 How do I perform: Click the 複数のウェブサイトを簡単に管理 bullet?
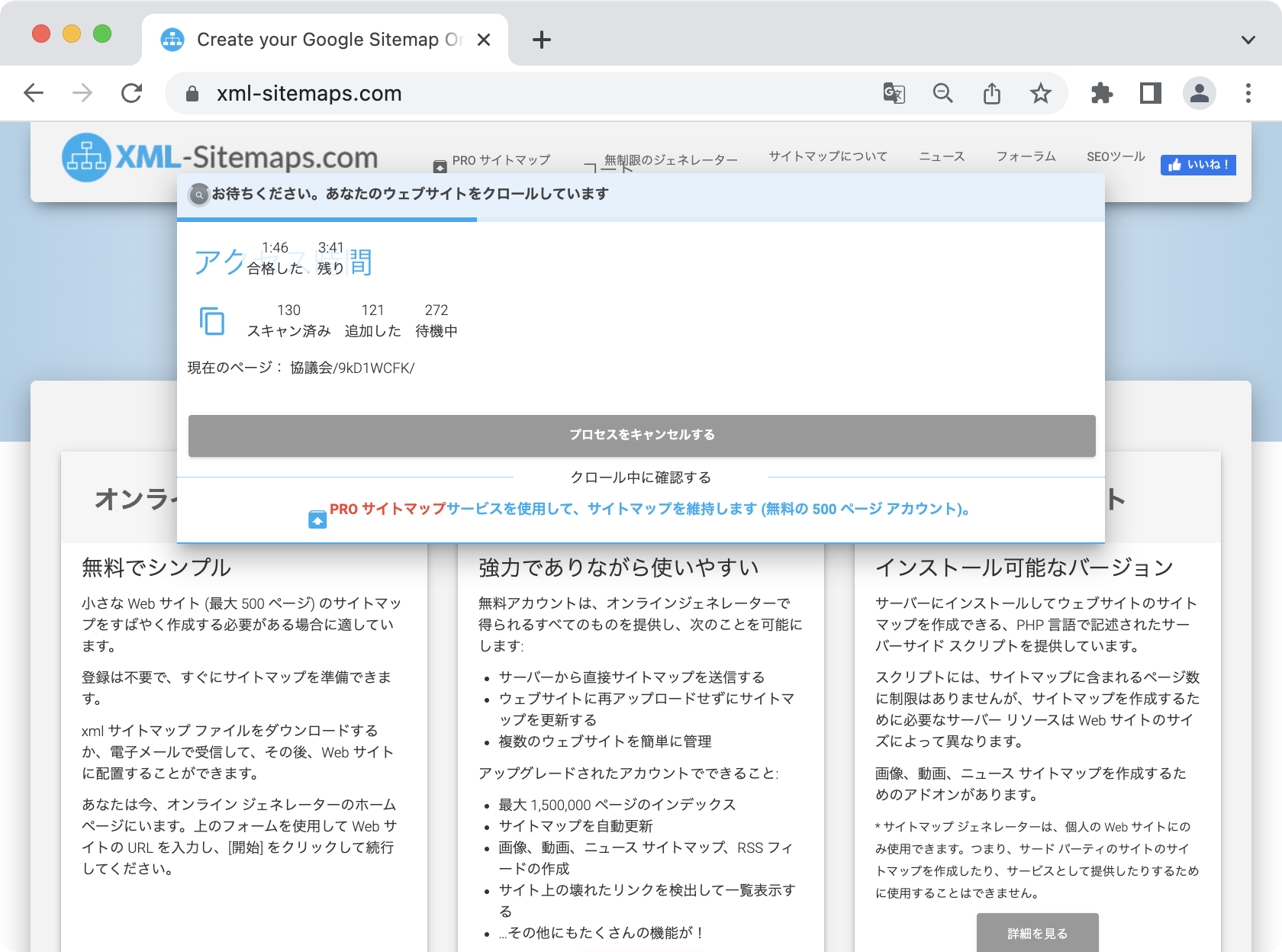tap(605, 741)
